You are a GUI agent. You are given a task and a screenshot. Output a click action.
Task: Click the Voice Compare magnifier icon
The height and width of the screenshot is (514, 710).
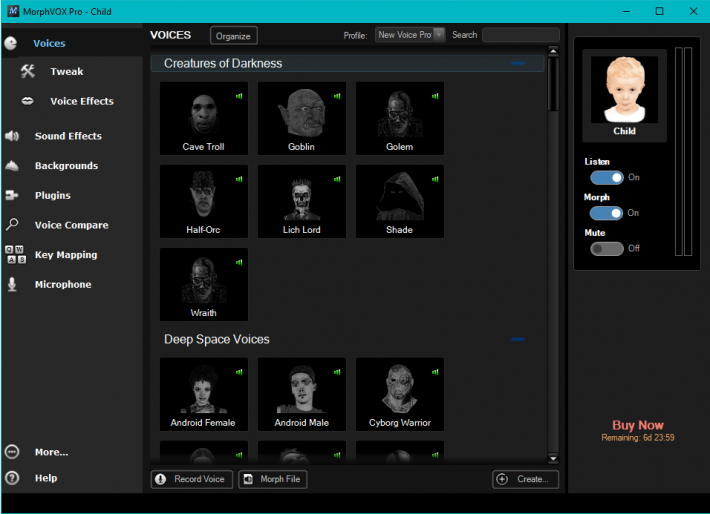(12, 224)
